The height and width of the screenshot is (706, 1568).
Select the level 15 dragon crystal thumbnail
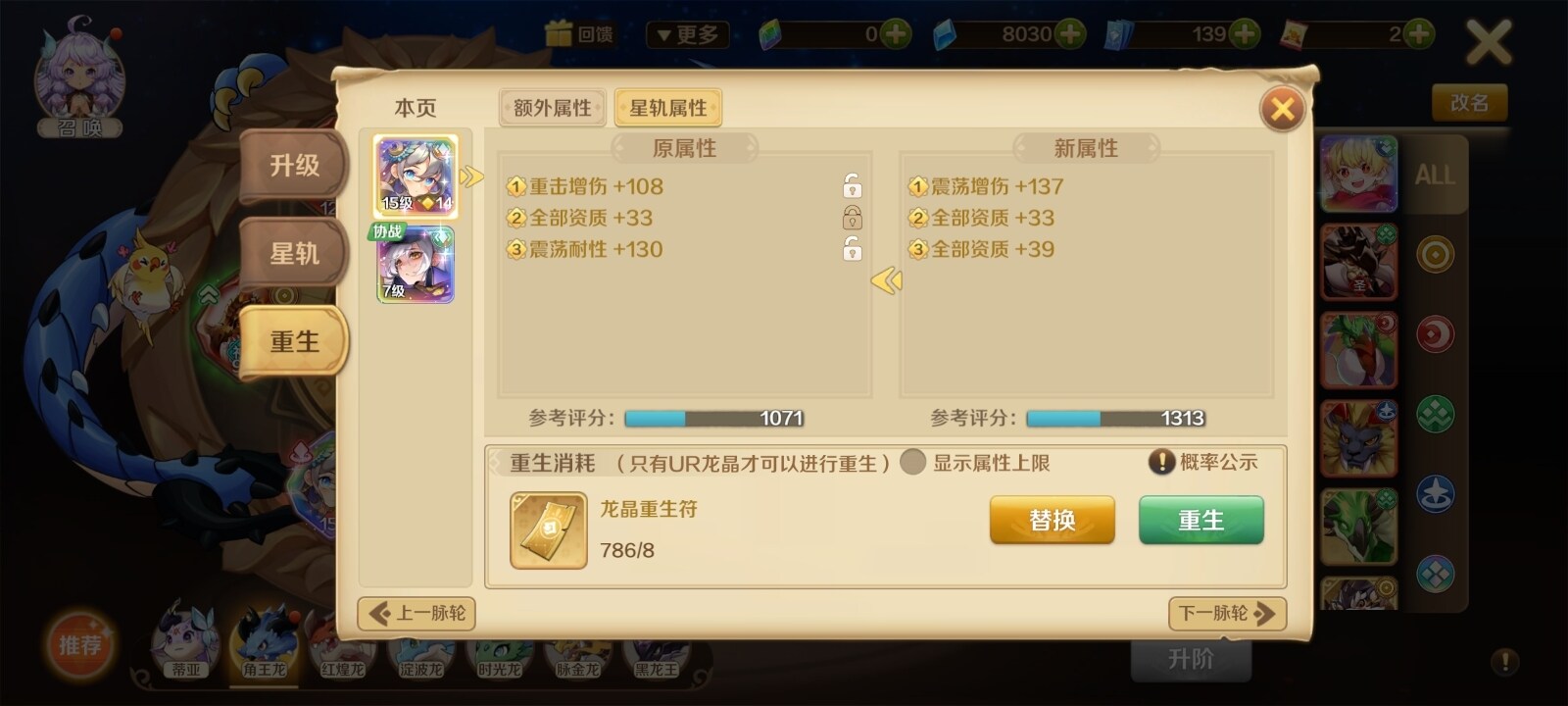(416, 176)
